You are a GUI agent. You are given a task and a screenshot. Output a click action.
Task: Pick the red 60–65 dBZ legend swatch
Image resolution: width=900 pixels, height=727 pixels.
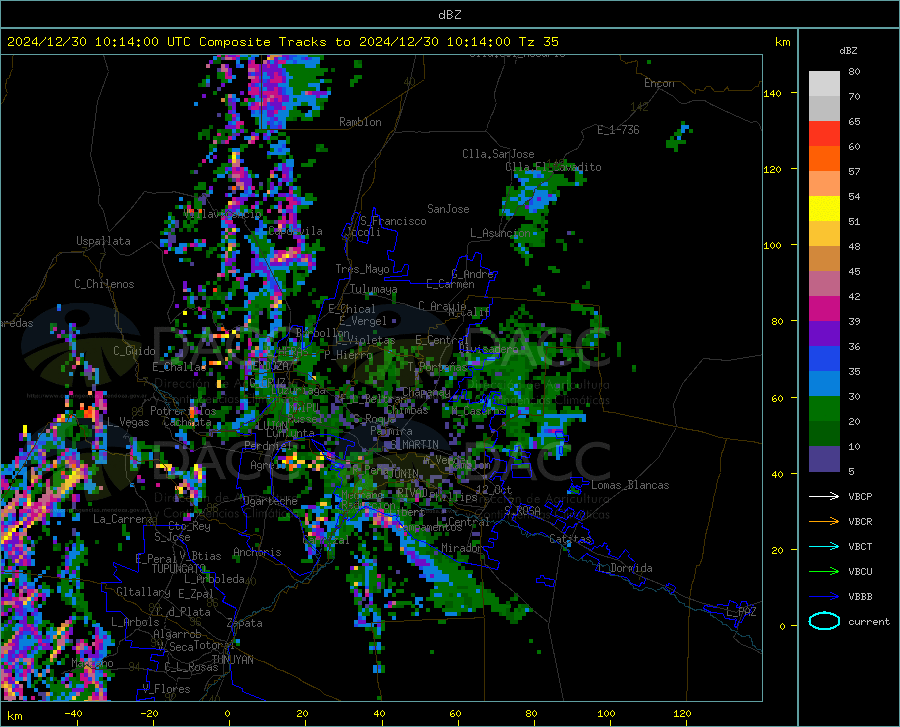(x=824, y=134)
